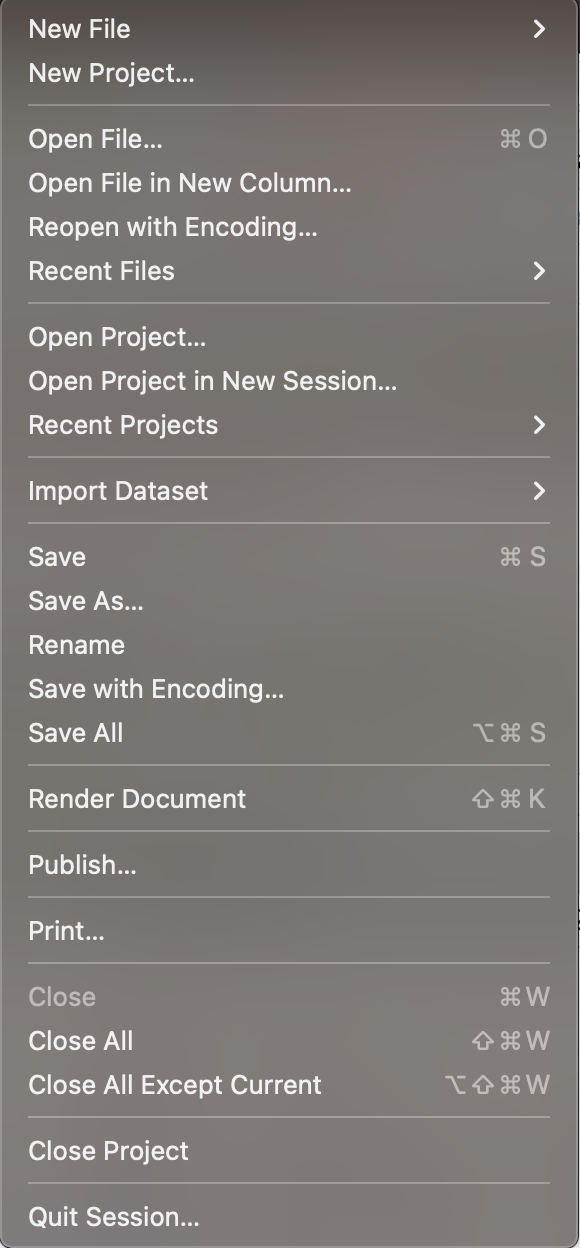Select Close All Except Current
Screen dimensions: 580x1248
pyautogui.click(x=289, y=1085)
